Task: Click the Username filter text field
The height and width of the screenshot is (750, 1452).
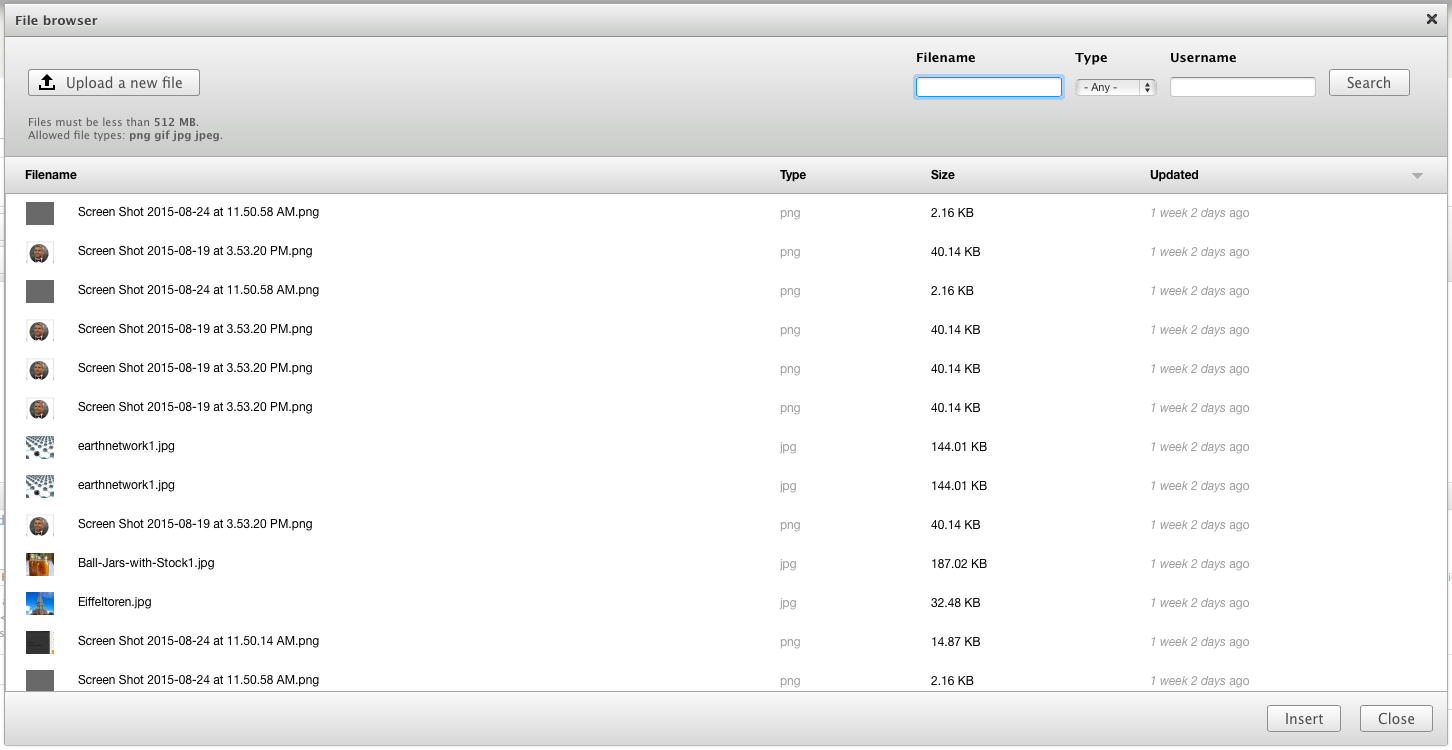Action: coord(1242,88)
